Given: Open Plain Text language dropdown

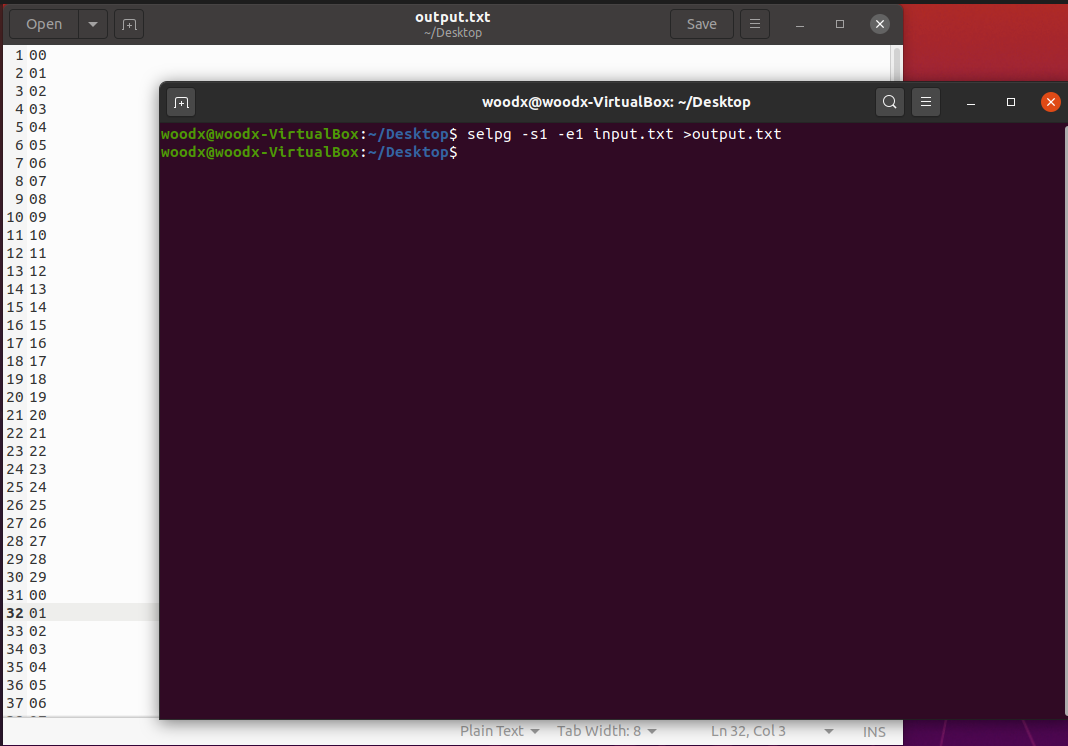Looking at the screenshot, I should click(499, 731).
